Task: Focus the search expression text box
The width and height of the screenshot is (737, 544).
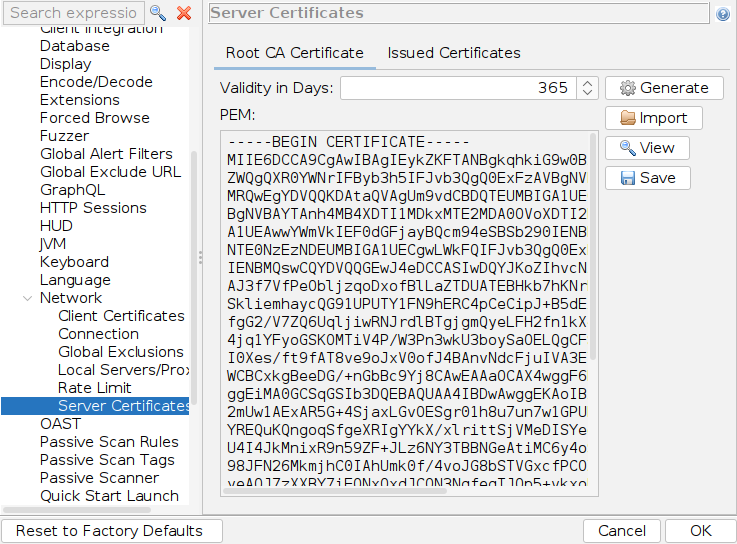Action: tap(73, 13)
